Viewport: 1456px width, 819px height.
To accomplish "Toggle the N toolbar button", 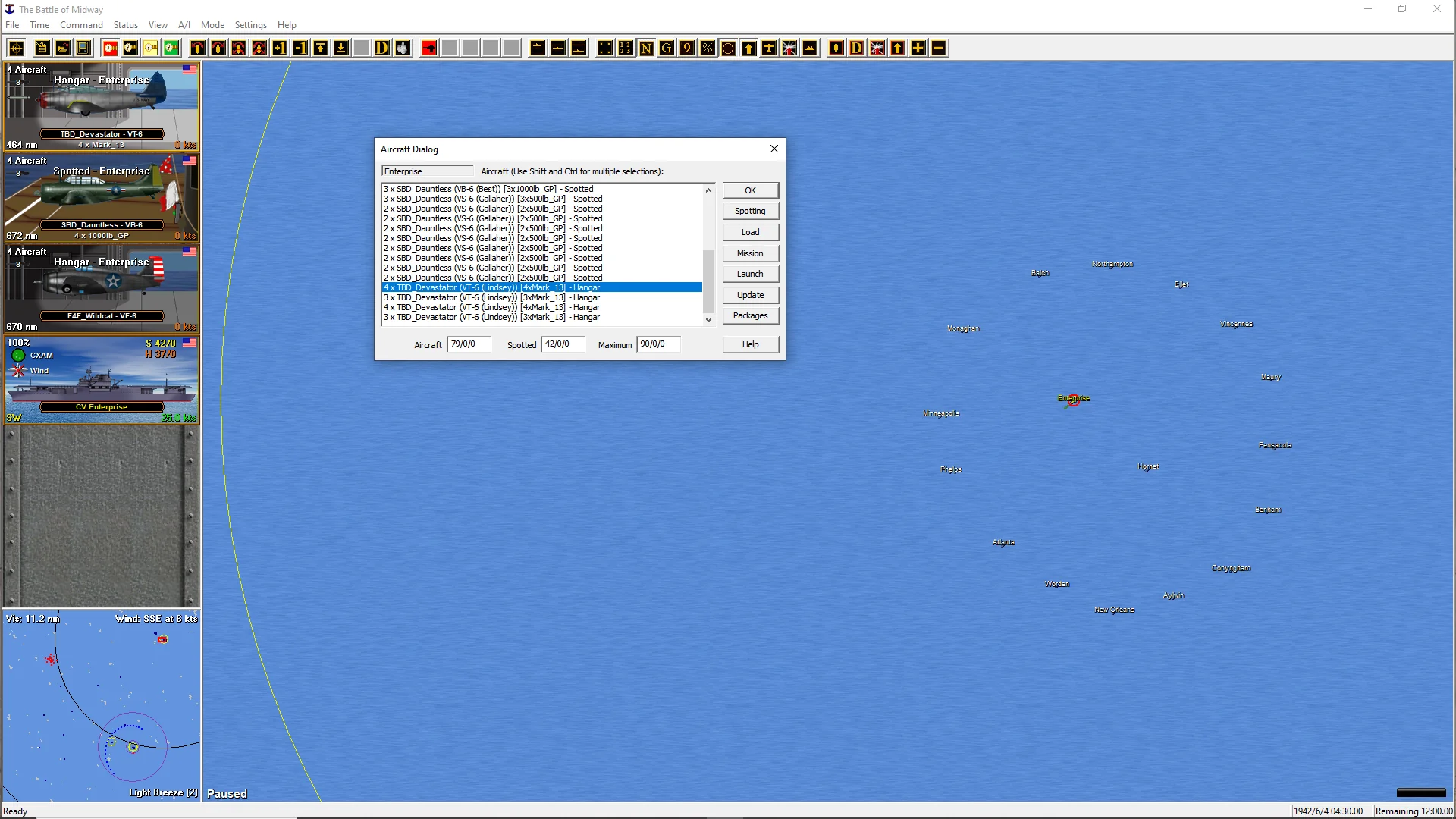I will click(646, 49).
